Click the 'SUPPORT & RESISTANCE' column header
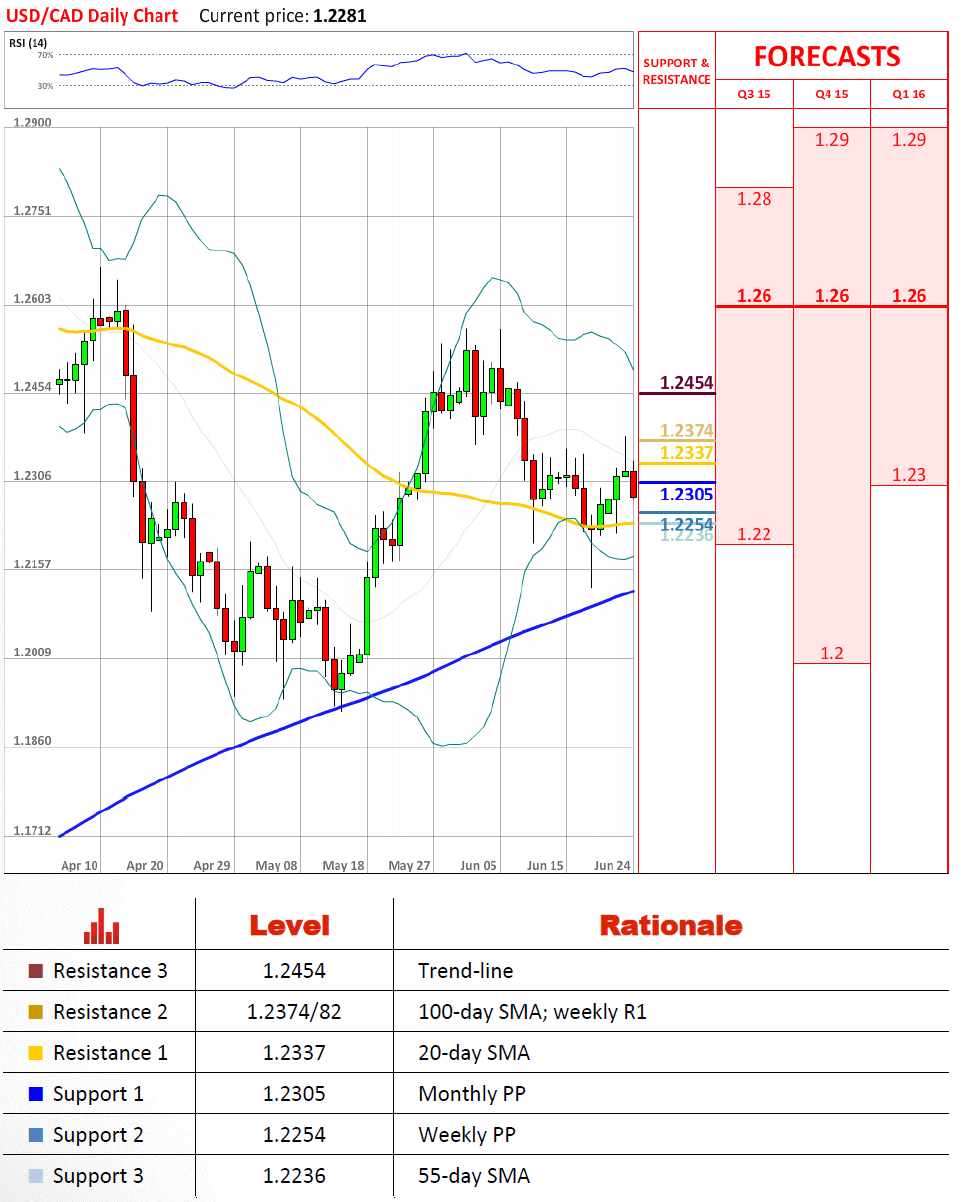Image resolution: width=969 pixels, height=1202 pixels. [x=677, y=71]
